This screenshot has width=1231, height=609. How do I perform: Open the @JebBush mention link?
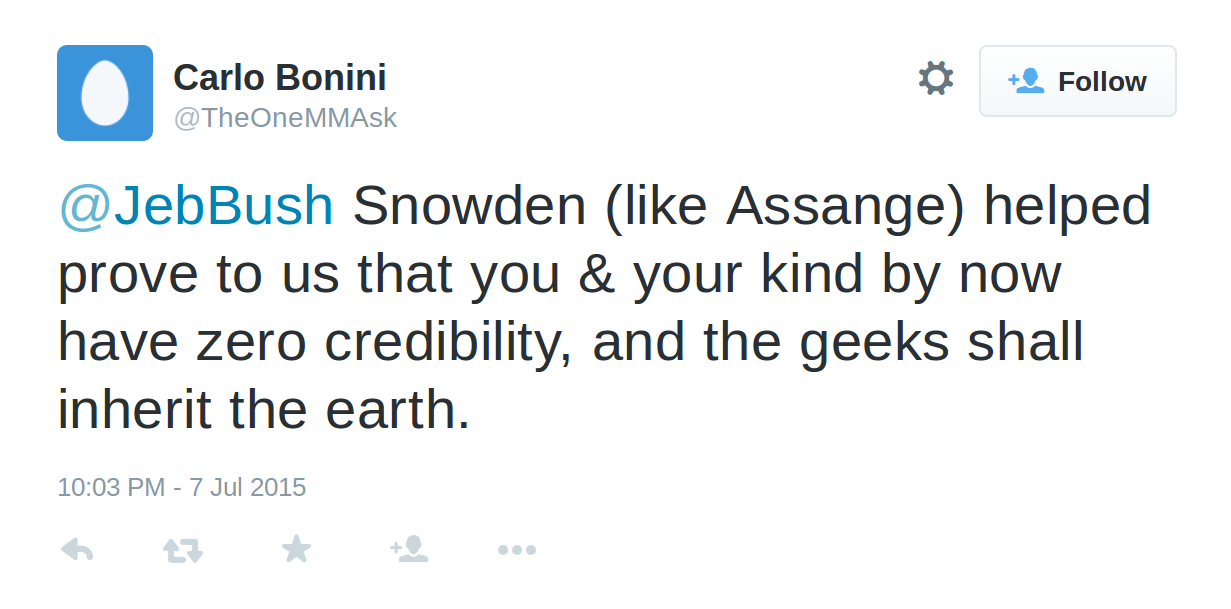(x=196, y=206)
